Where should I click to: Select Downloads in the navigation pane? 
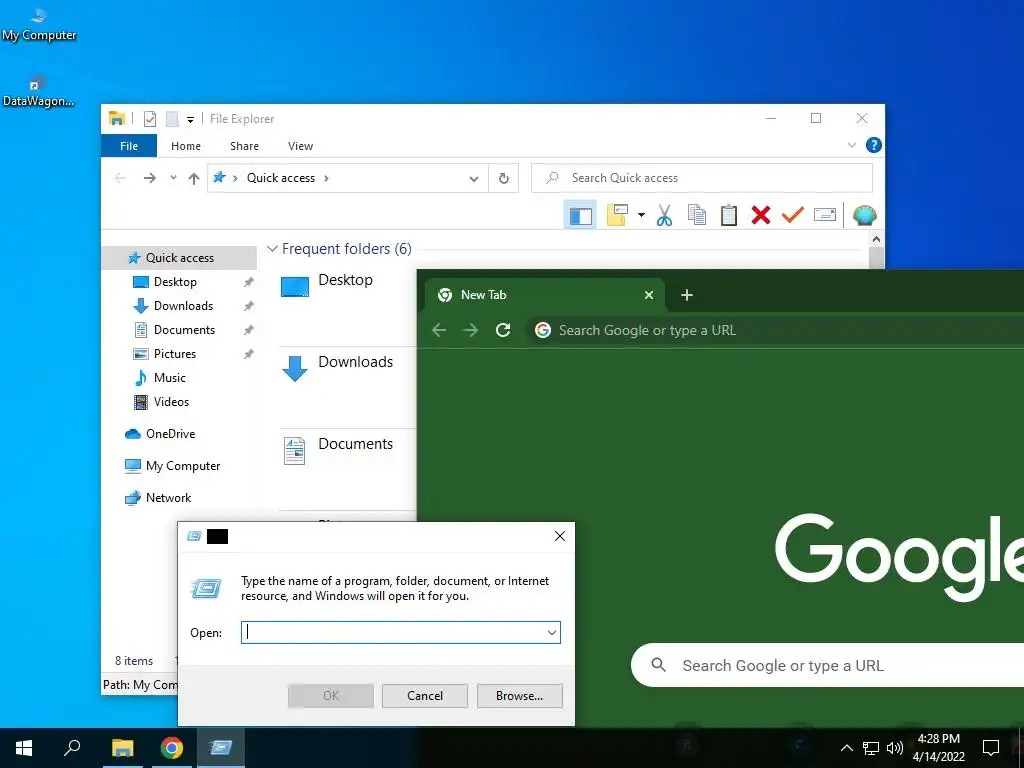coord(184,306)
